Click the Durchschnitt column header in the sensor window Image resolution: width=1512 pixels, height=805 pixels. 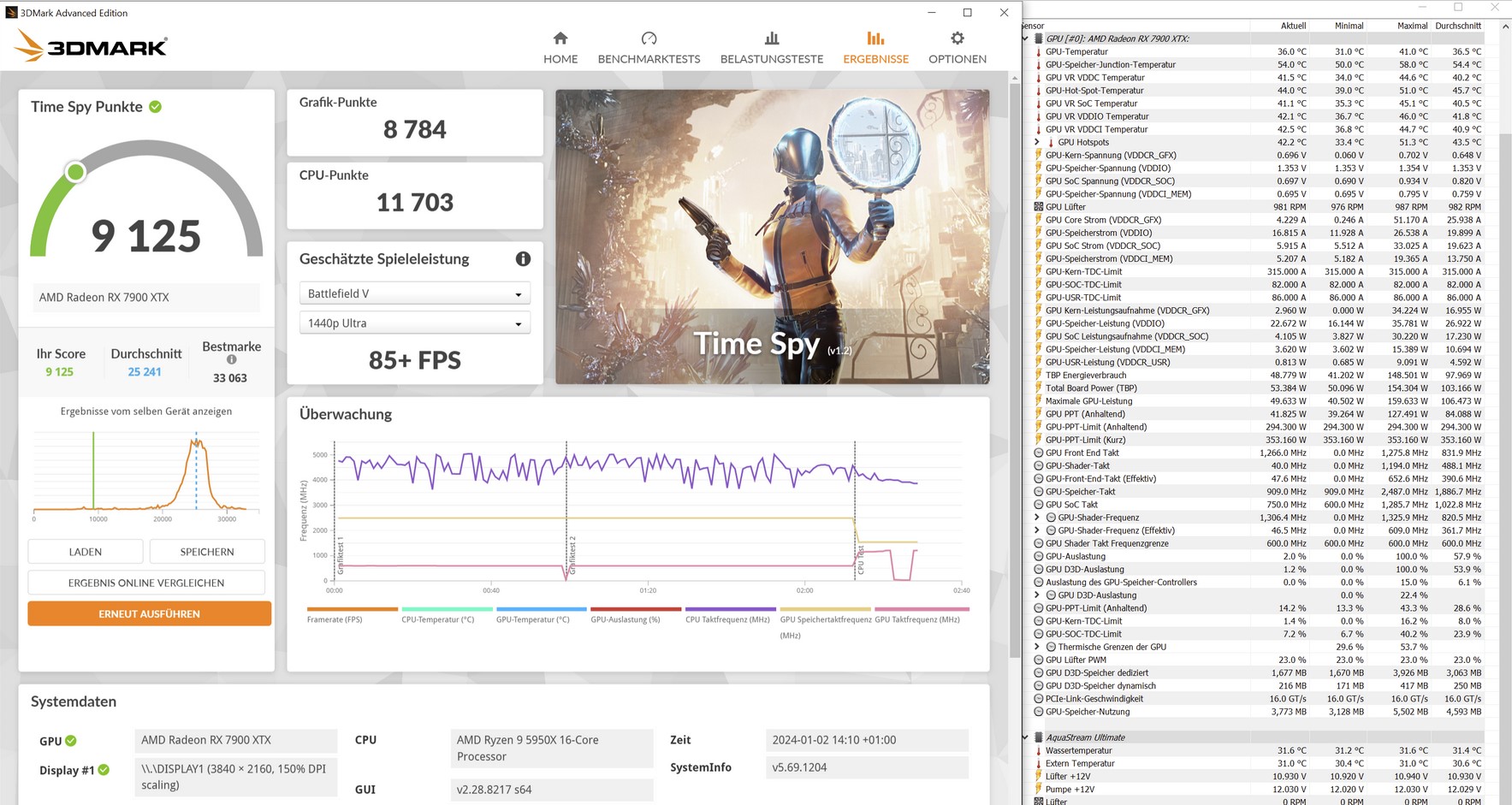tap(1458, 26)
